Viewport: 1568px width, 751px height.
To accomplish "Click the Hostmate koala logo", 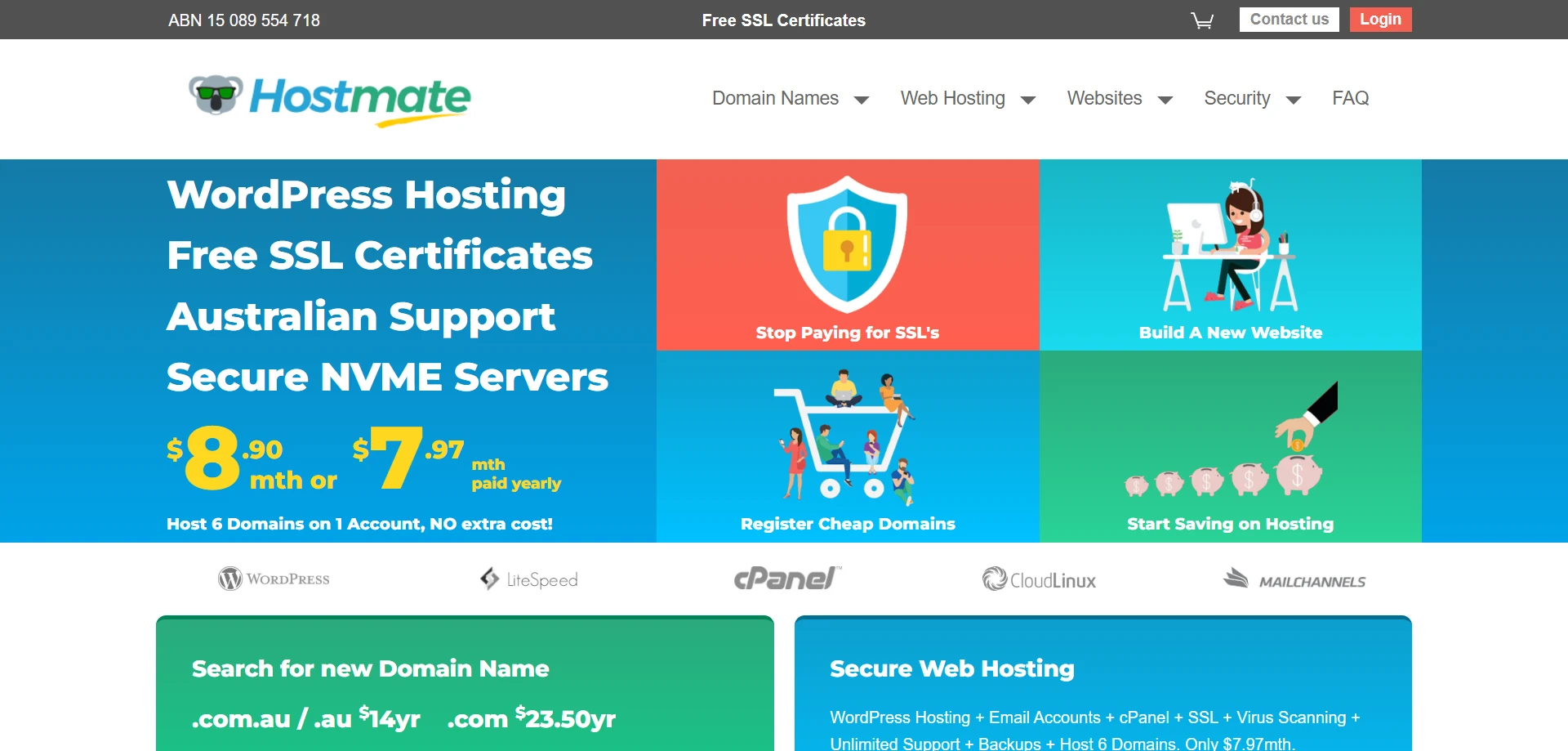I will click(x=329, y=101).
